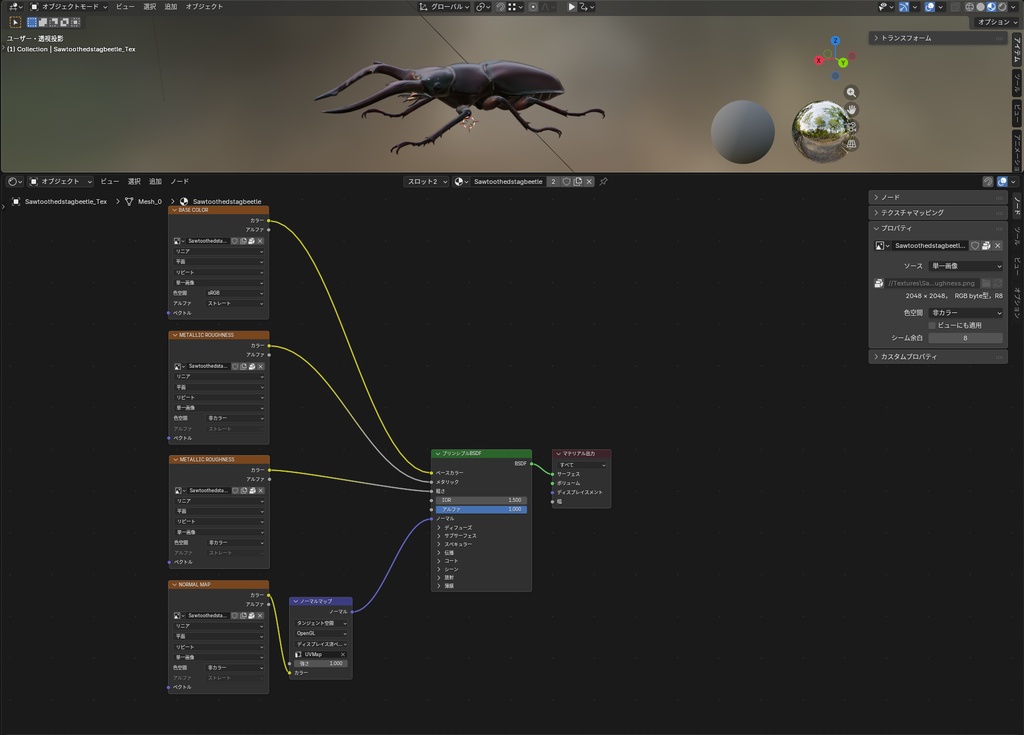Switch to orthographic grid view icon
This screenshot has width=1024, height=735.
pyautogui.click(x=851, y=144)
